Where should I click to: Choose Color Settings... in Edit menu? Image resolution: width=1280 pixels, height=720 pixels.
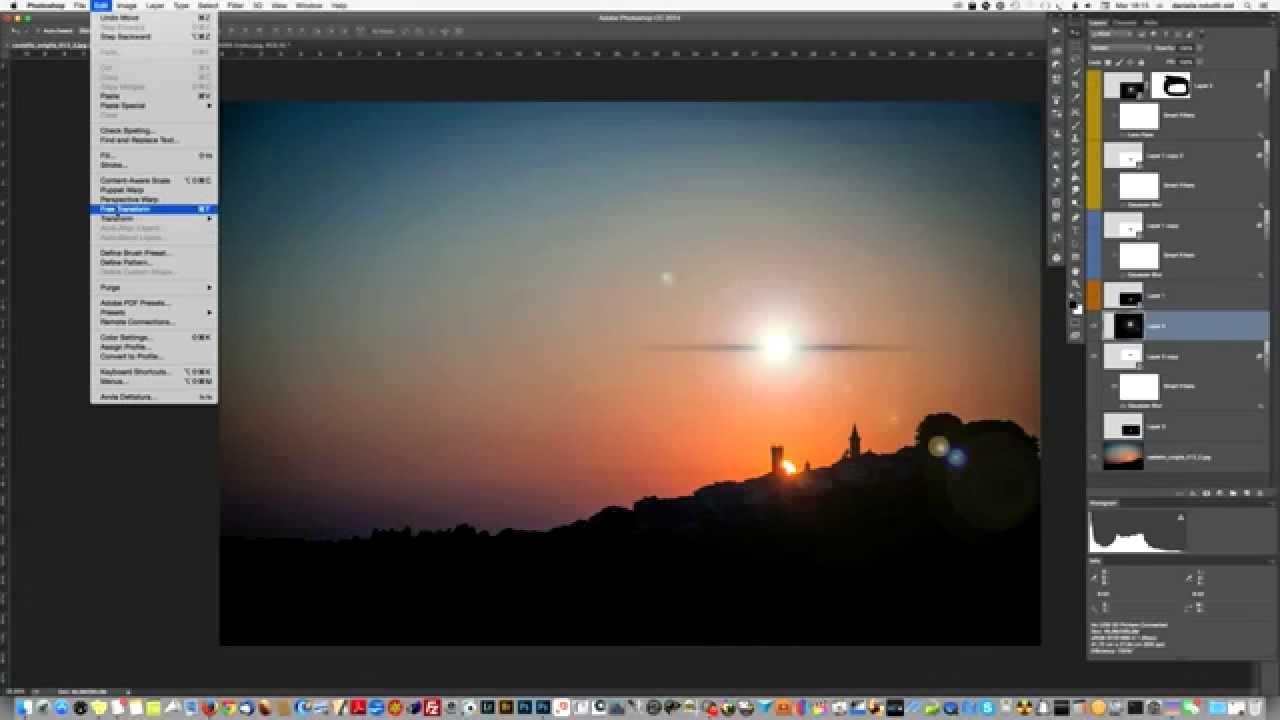[x=153, y=337]
